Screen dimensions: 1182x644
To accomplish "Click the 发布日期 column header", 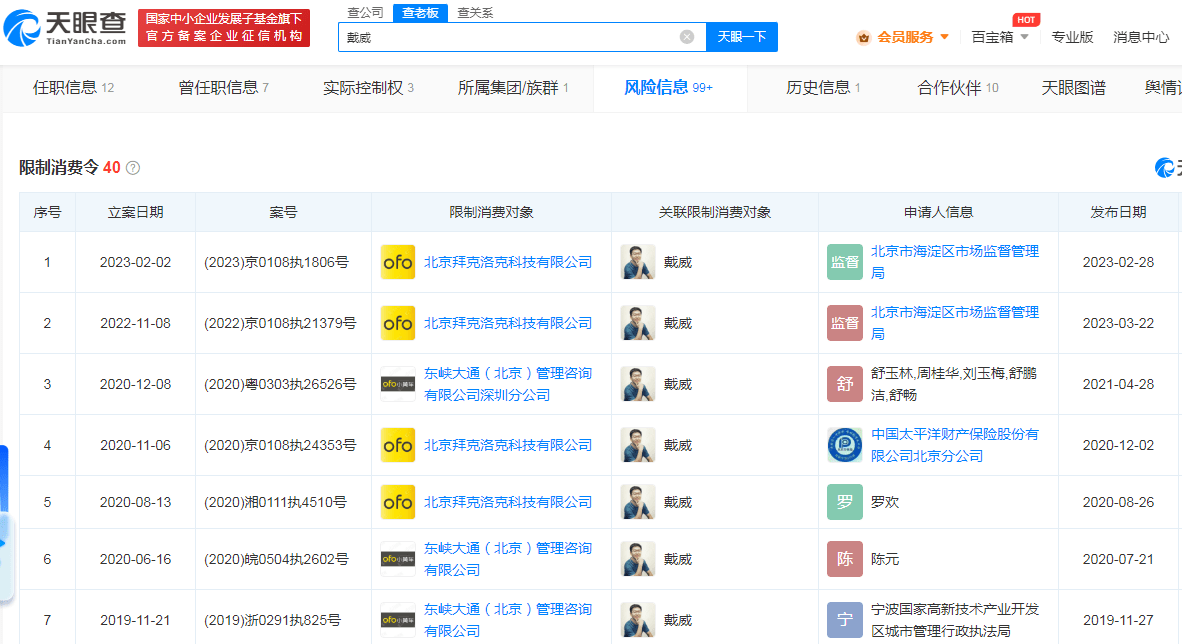I will (1118, 213).
